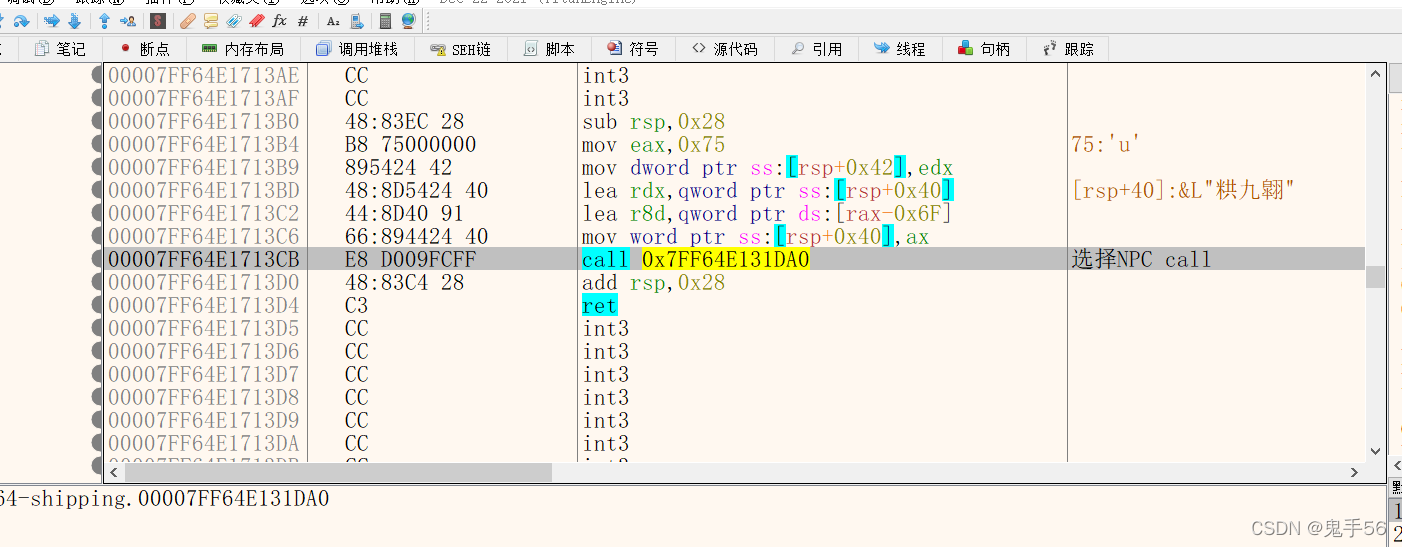Select instruction sub rsp,0x28

click(653, 122)
